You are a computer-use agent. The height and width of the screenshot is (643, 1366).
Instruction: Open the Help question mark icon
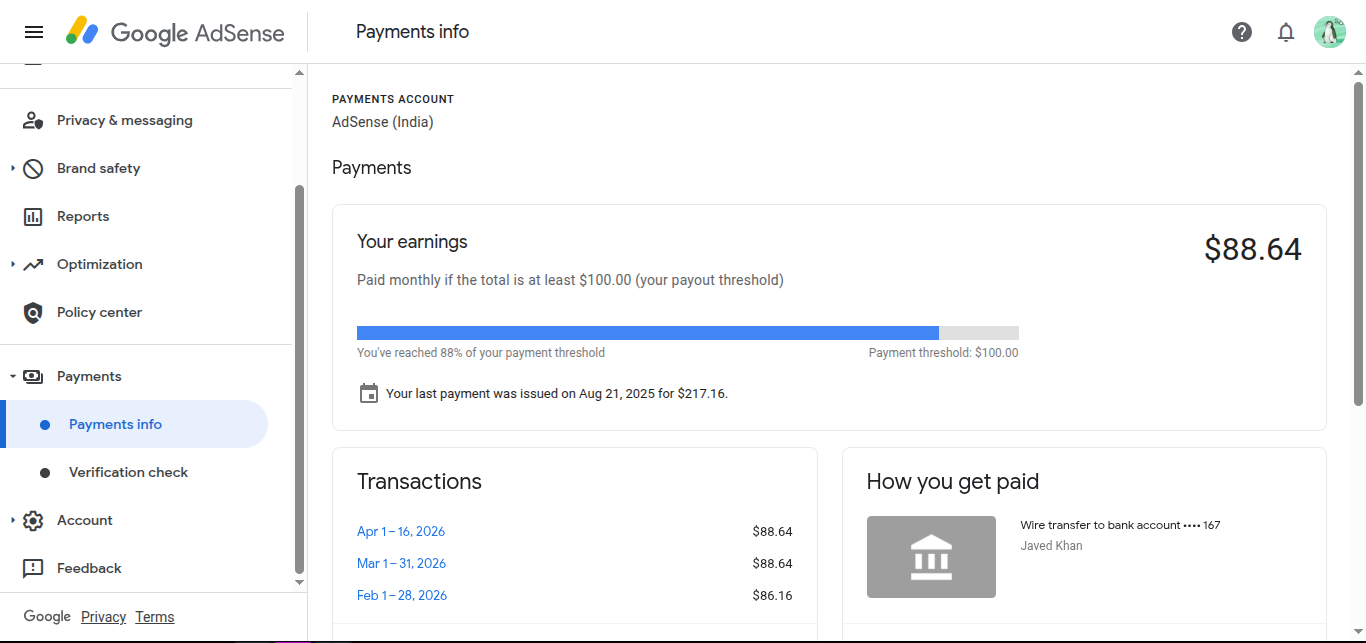pyautogui.click(x=1242, y=32)
